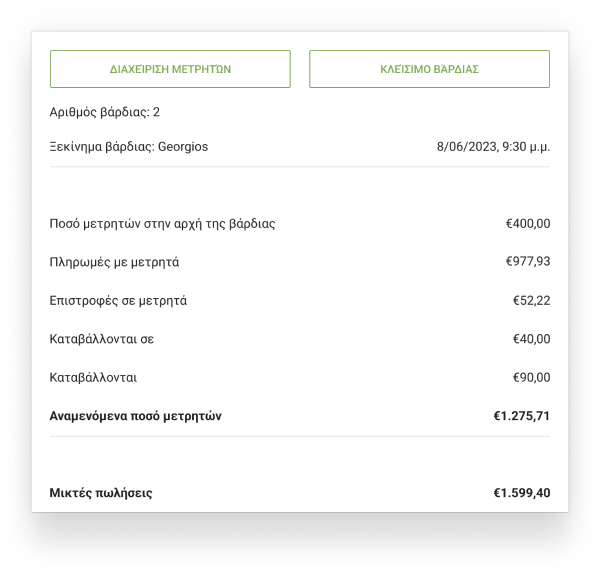This screenshot has height=575, width=600.
Task: Click the 'Καταβάλλονται σε' row label
Action: 102,339
